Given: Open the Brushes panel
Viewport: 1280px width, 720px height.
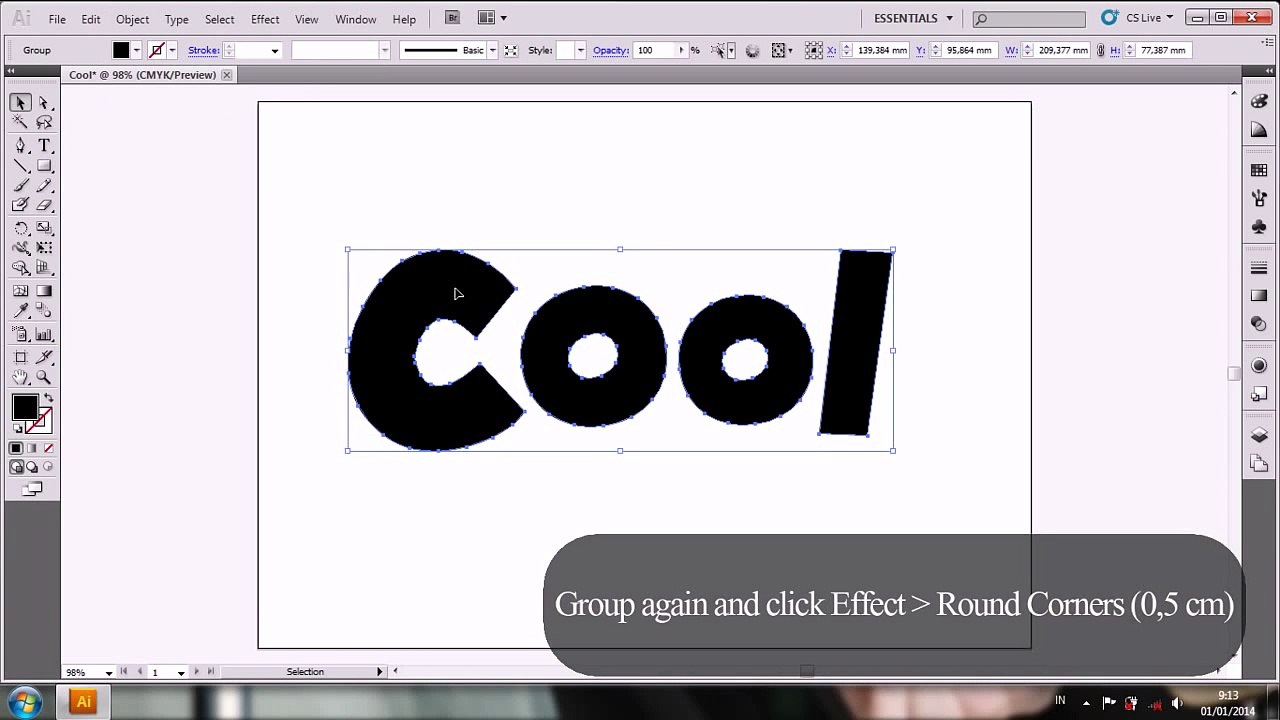Looking at the screenshot, I should click(1259, 199).
